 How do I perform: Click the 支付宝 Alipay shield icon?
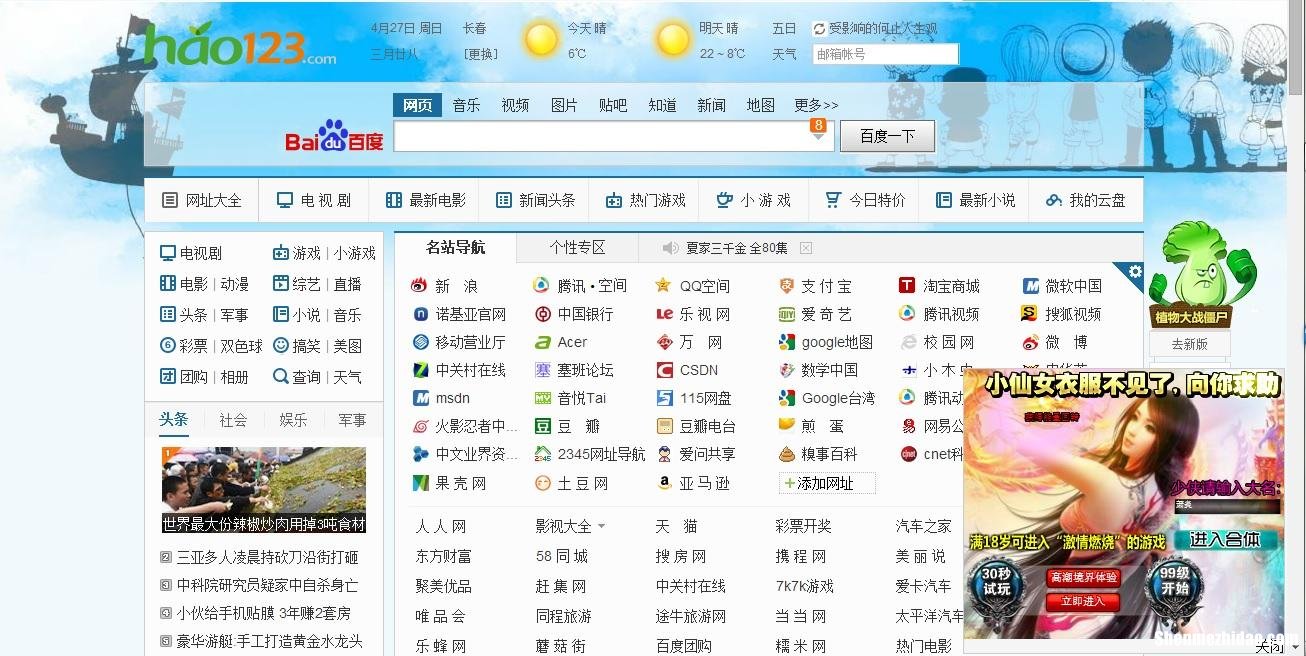click(786, 286)
